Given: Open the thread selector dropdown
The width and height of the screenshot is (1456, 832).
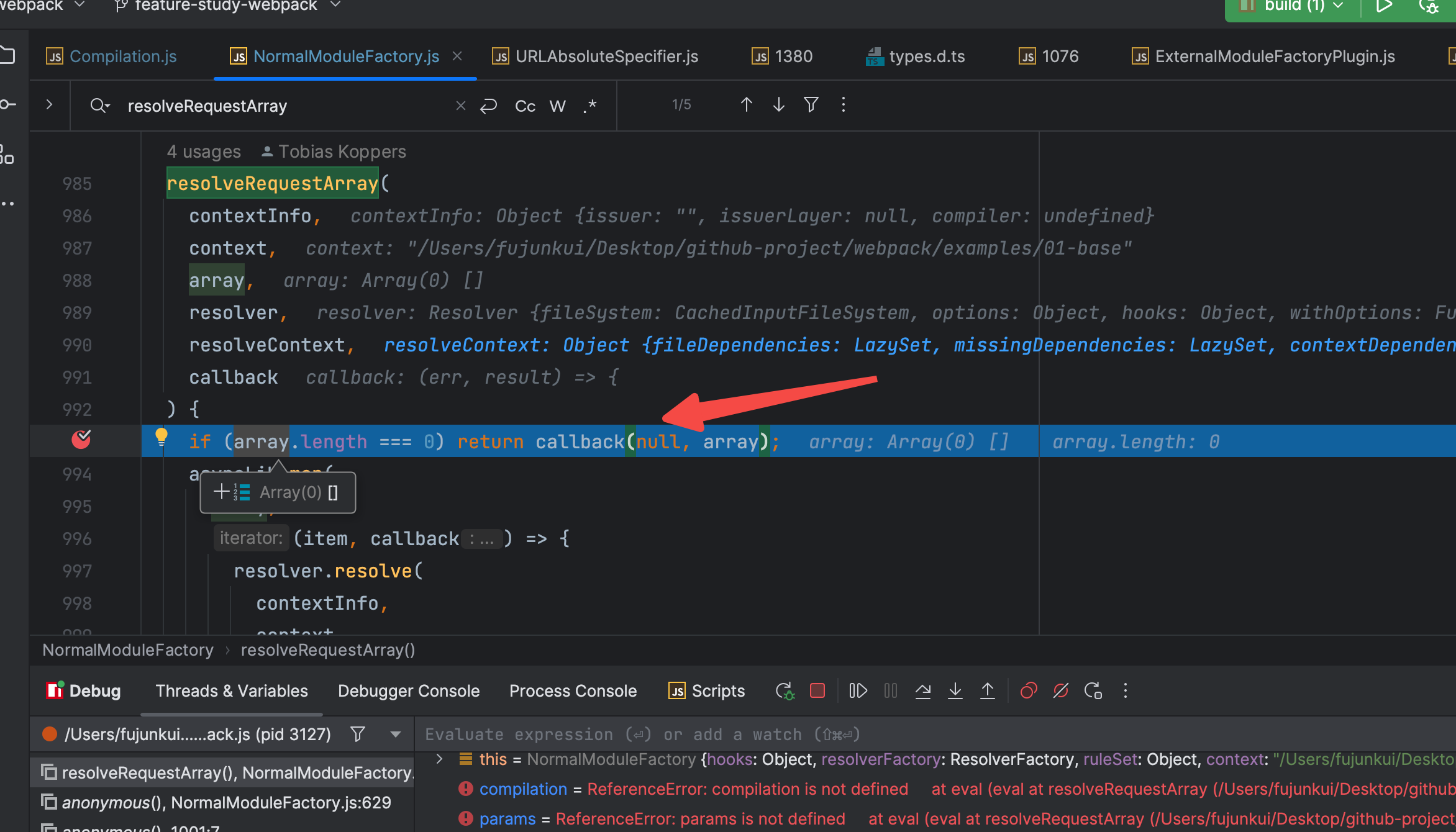Looking at the screenshot, I should 395,735.
